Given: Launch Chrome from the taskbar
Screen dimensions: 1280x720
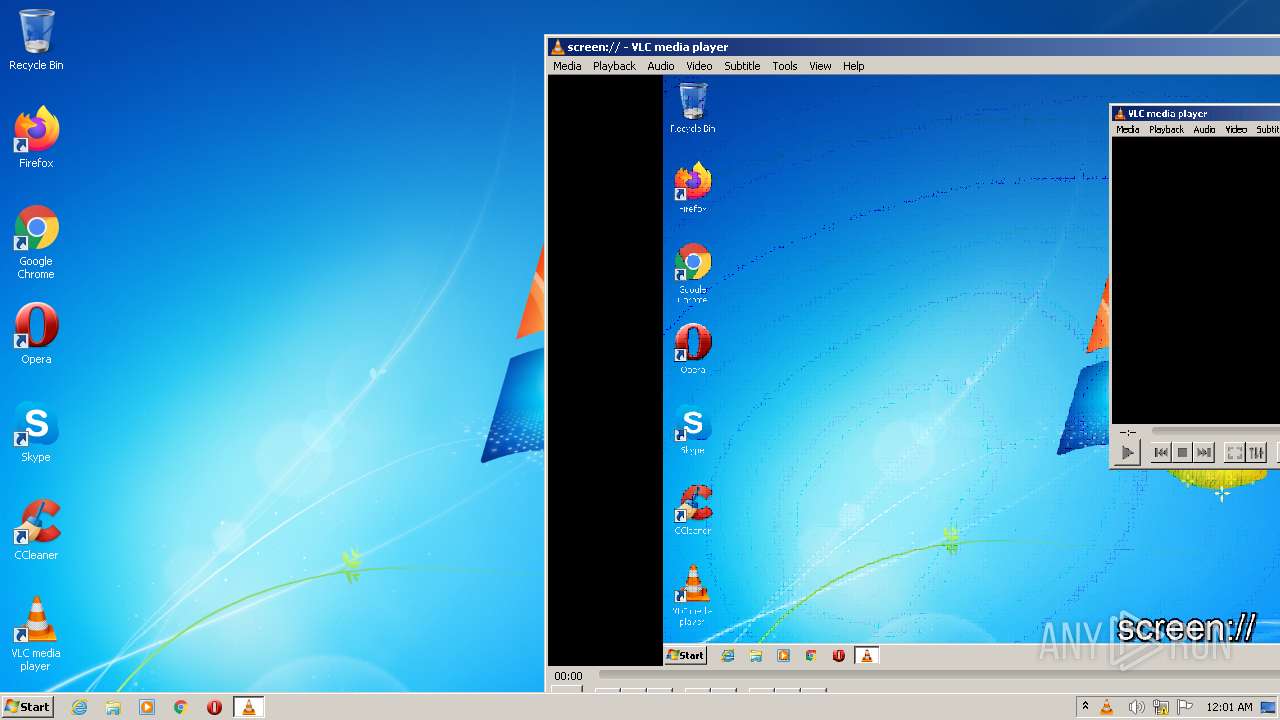Looking at the screenshot, I should click(x=181, y=707).
